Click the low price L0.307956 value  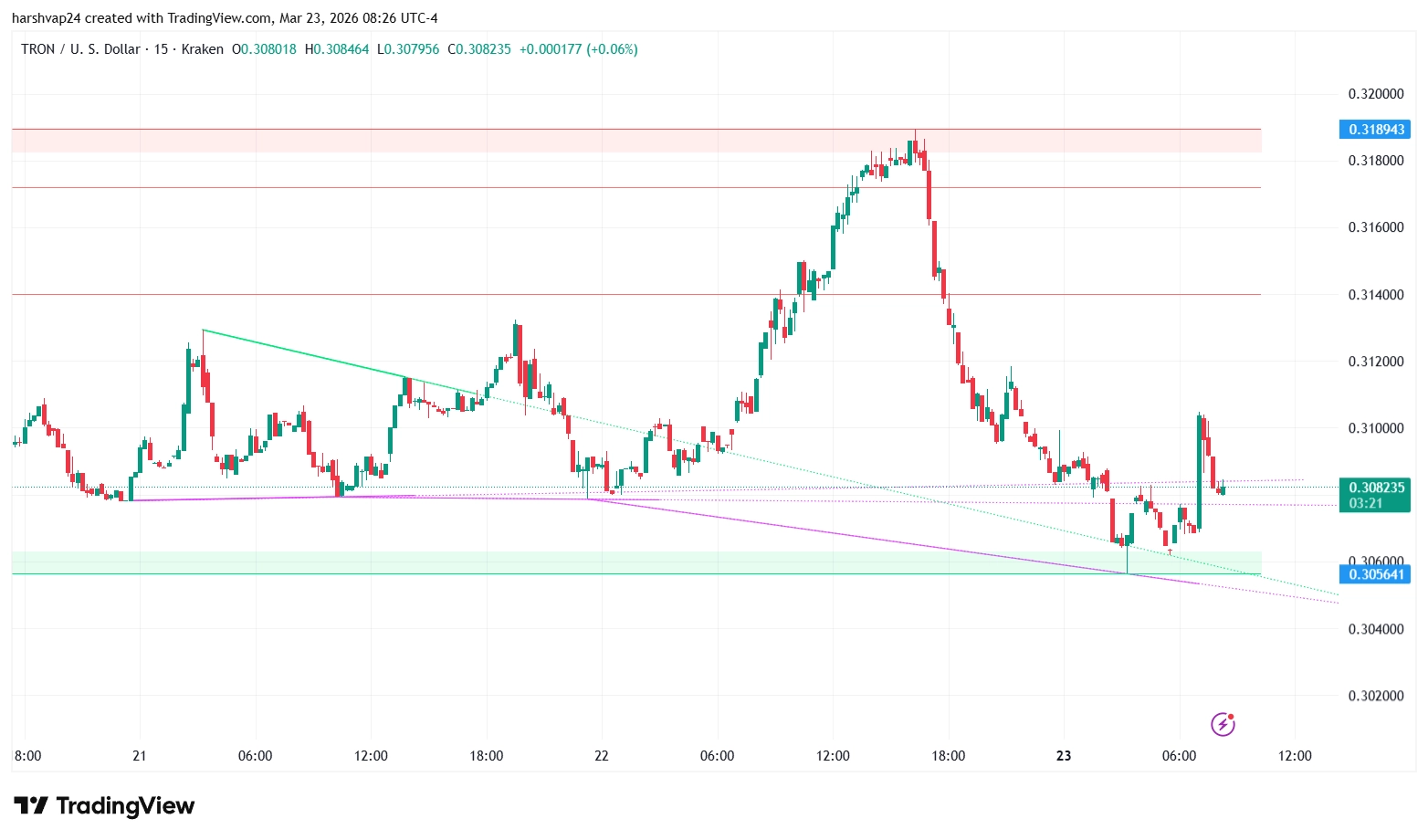pyautogui.click(x=407, y=49)
